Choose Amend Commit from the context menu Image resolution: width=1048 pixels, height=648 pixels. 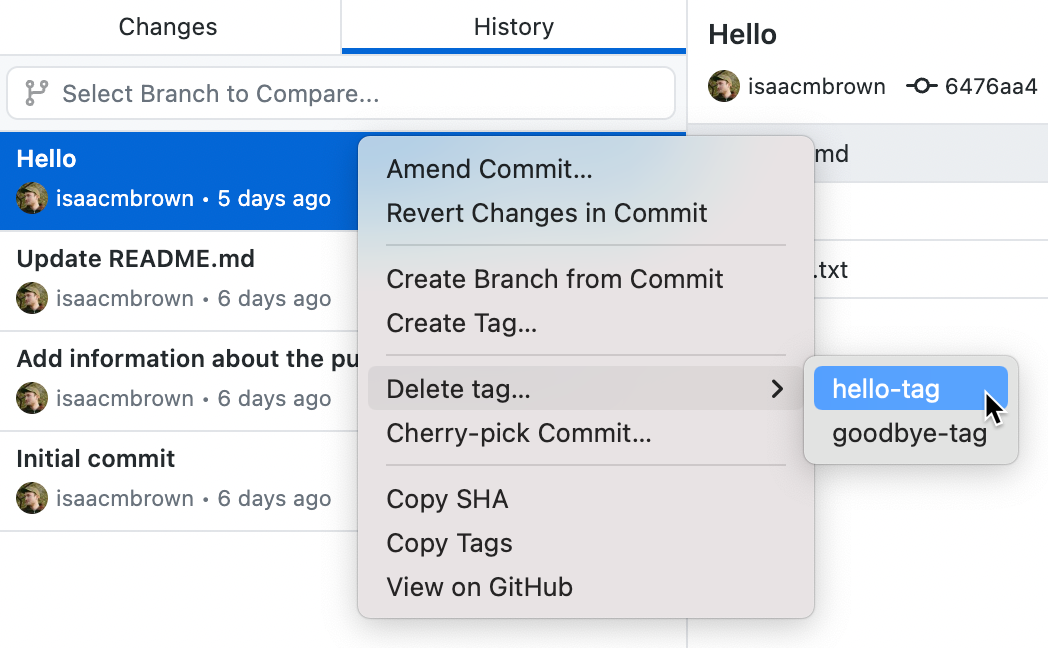(x=489, y=169)
